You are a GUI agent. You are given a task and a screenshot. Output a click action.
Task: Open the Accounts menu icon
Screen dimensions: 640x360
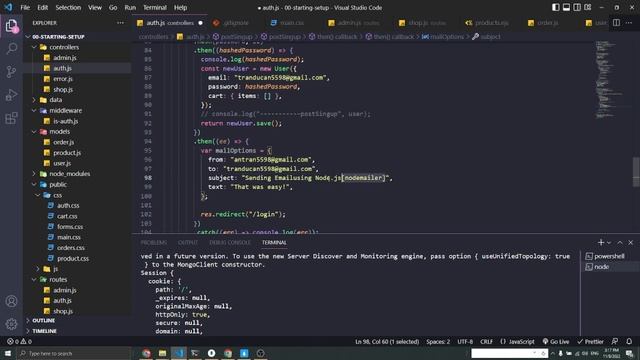[x=11, y=301]
